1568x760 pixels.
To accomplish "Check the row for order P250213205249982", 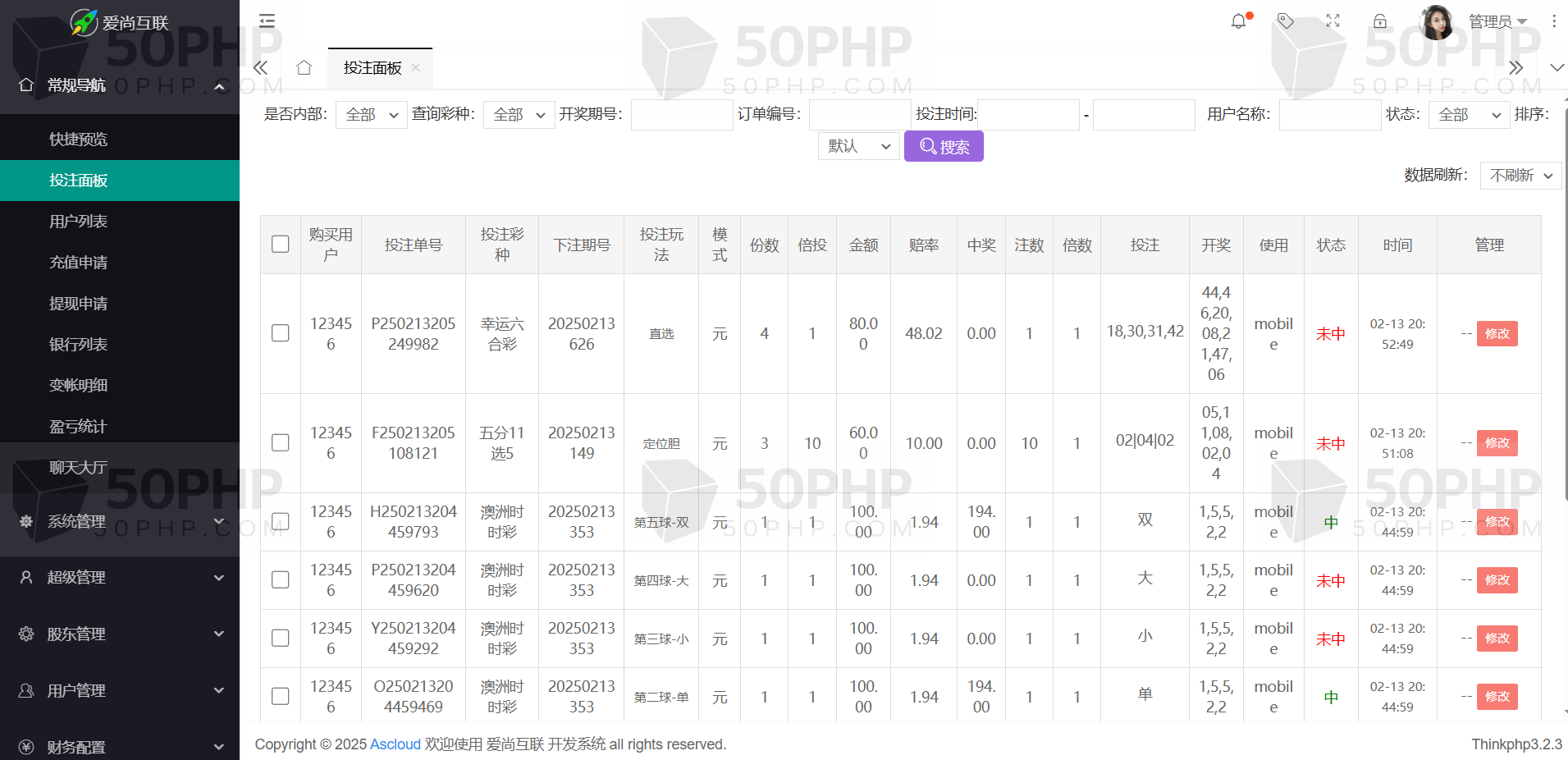I will tap(281, 333).
